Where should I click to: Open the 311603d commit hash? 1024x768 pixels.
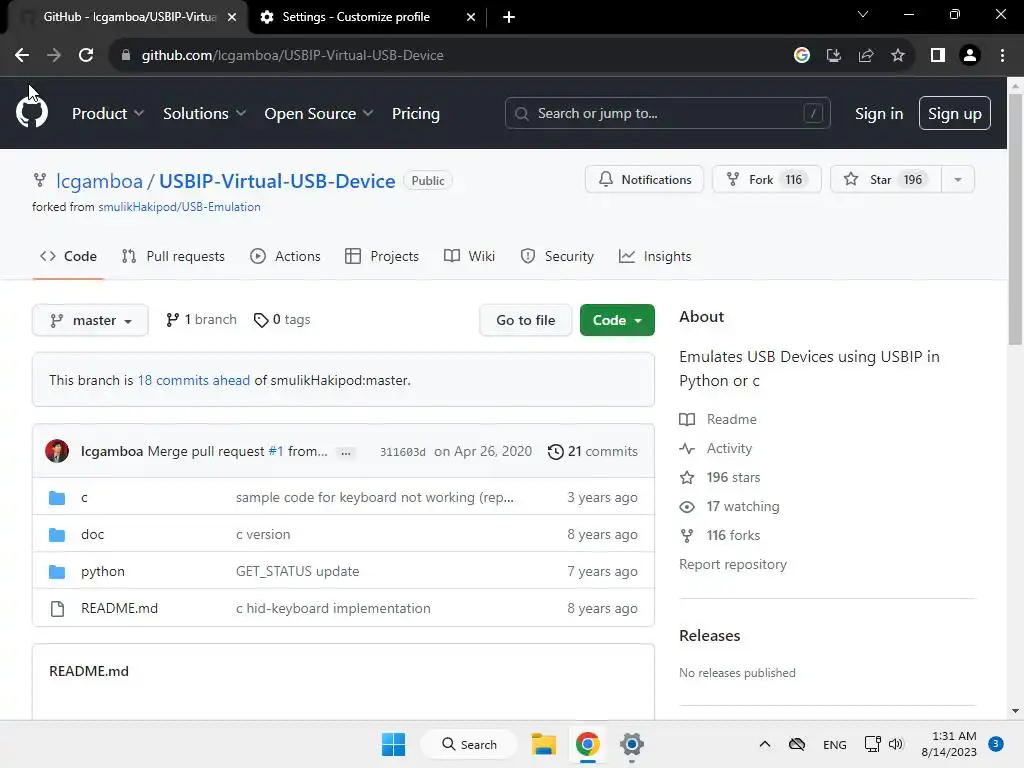402,452
